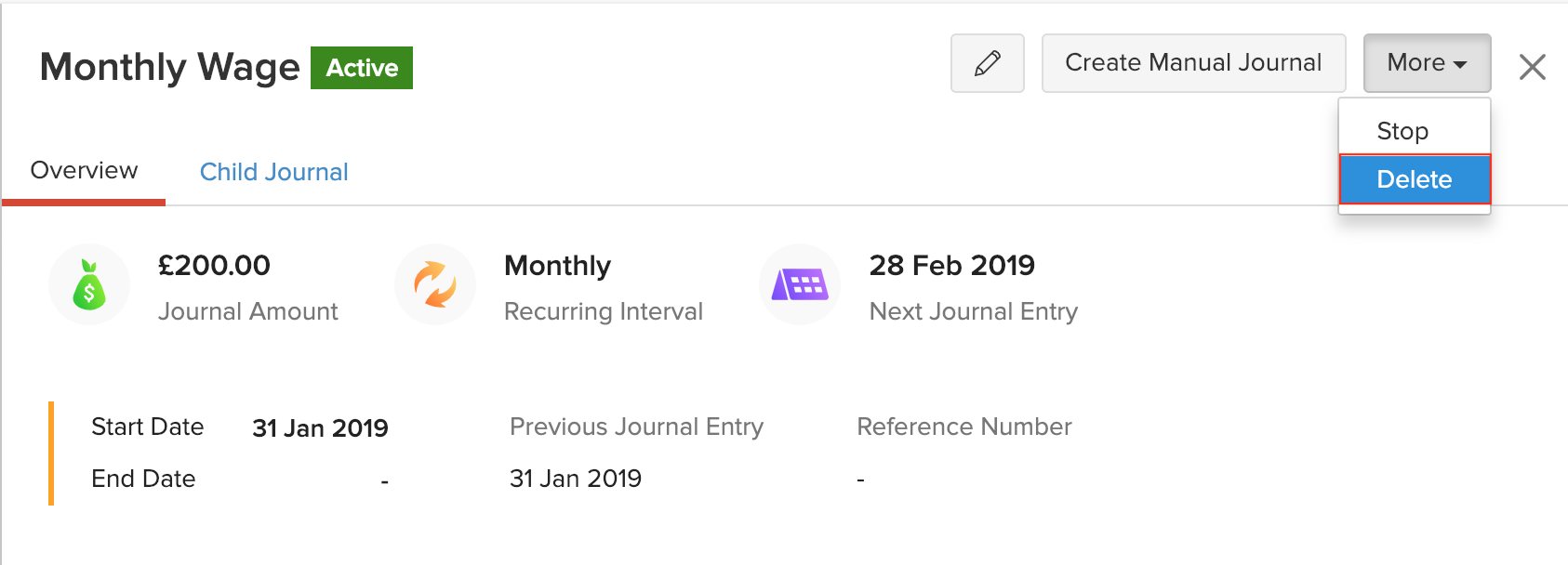Click the £200.00 journal amount
The height and width of the screenshot is (565, 1568).
(214, 266)
